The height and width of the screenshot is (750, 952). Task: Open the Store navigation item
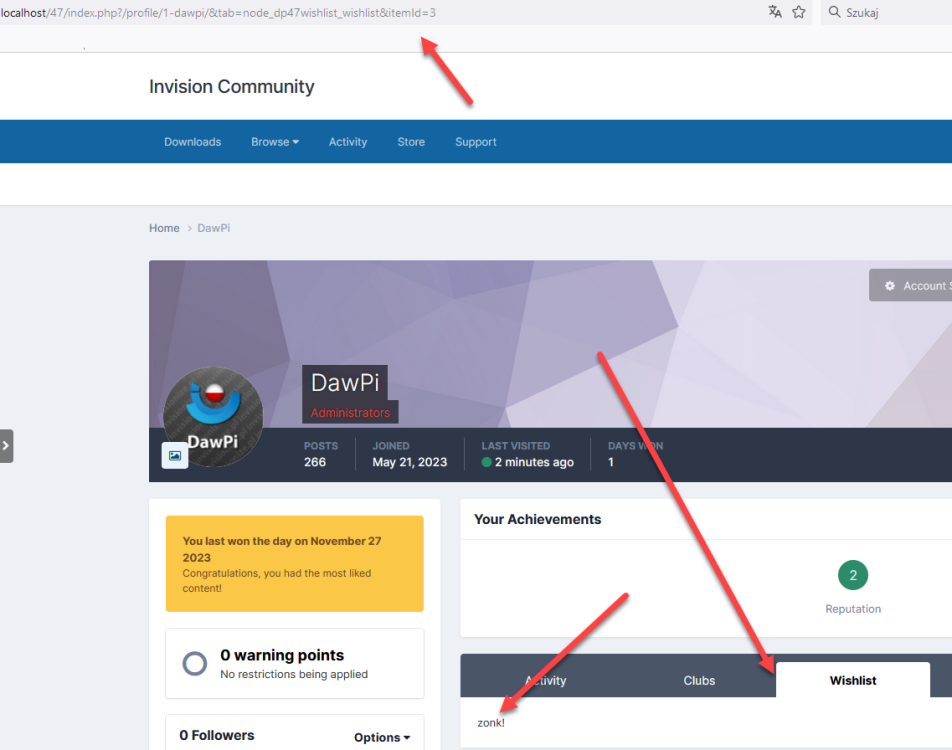coord(411,142)
